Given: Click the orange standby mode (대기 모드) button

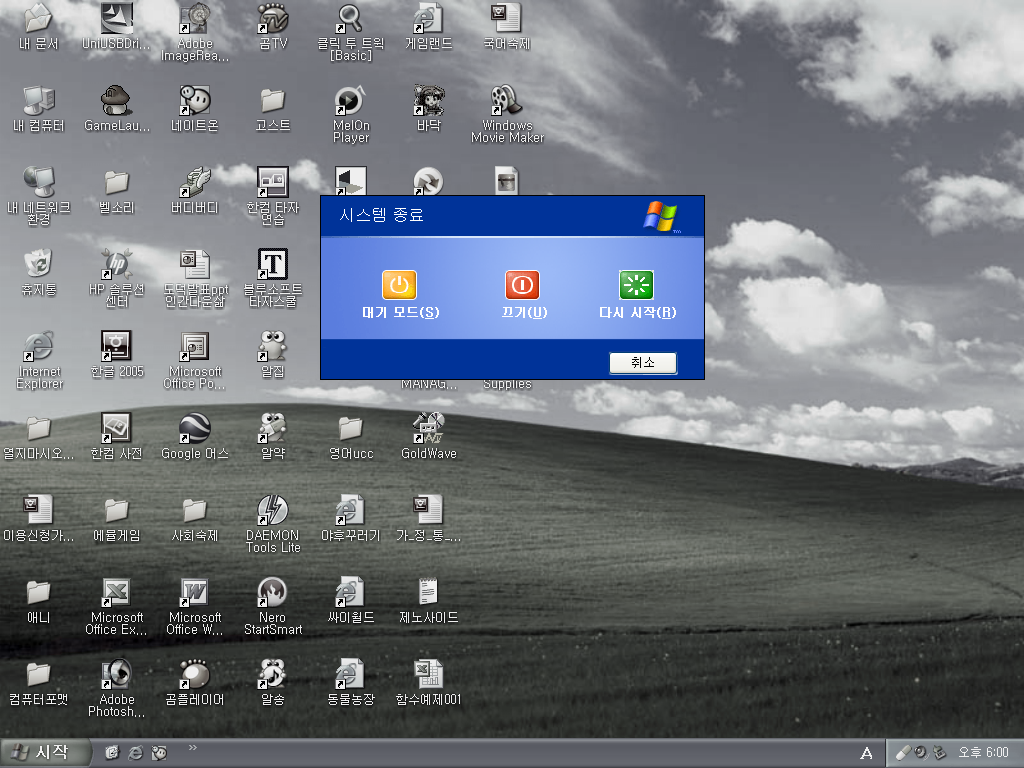Looking at the screenshot, I should 399,285.
